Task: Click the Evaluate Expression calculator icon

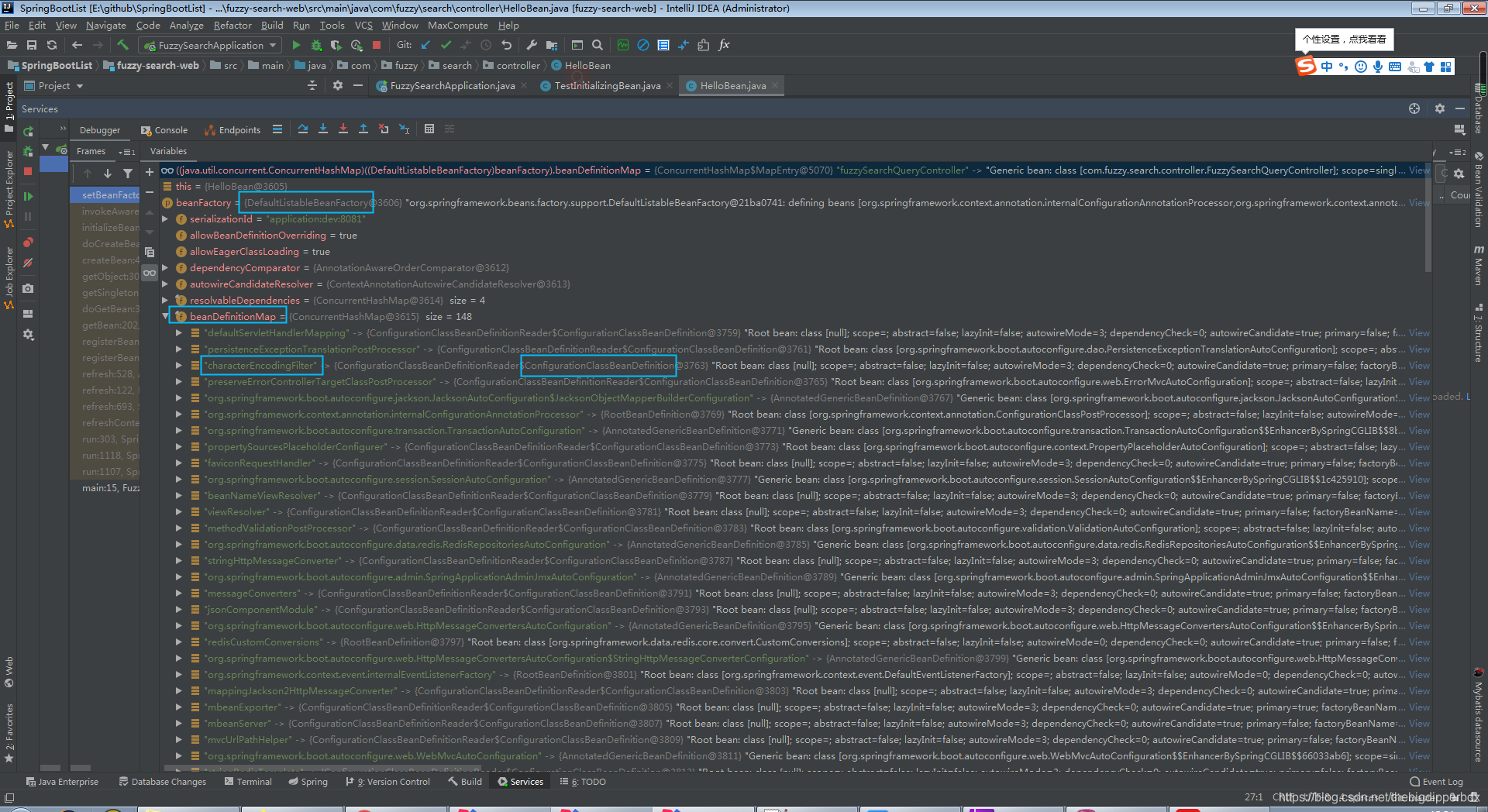Action: point(429,129)
